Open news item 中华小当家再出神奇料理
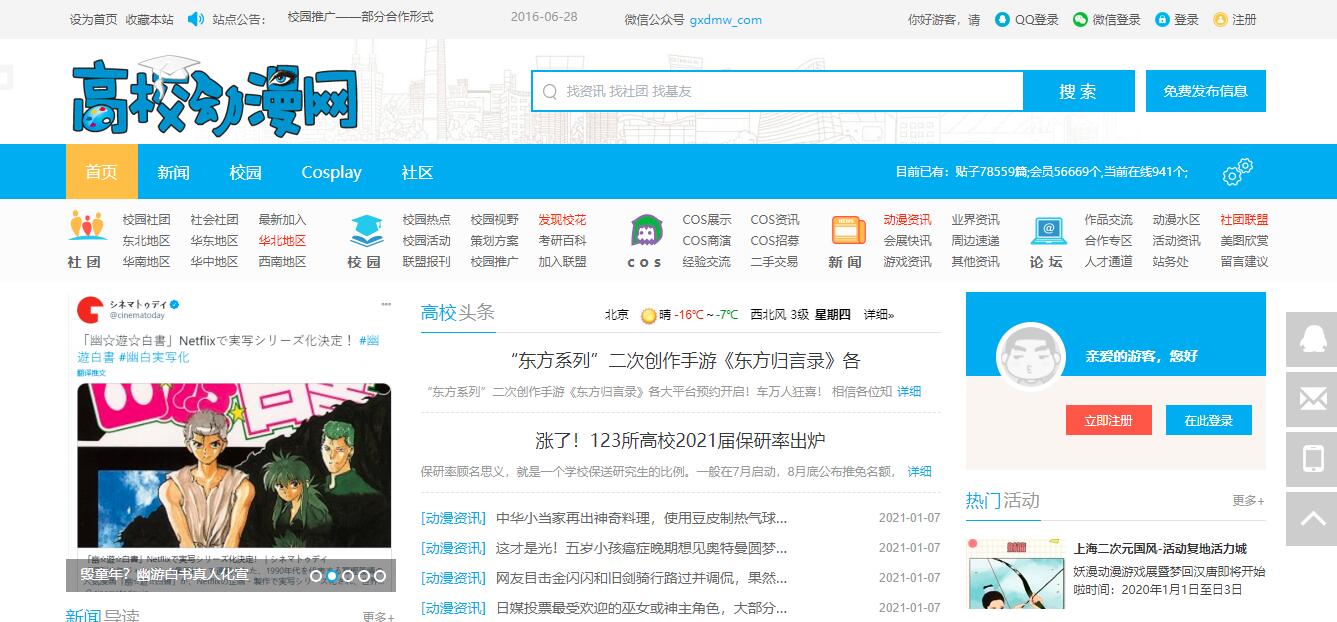1337x622 pixels. 642,518
